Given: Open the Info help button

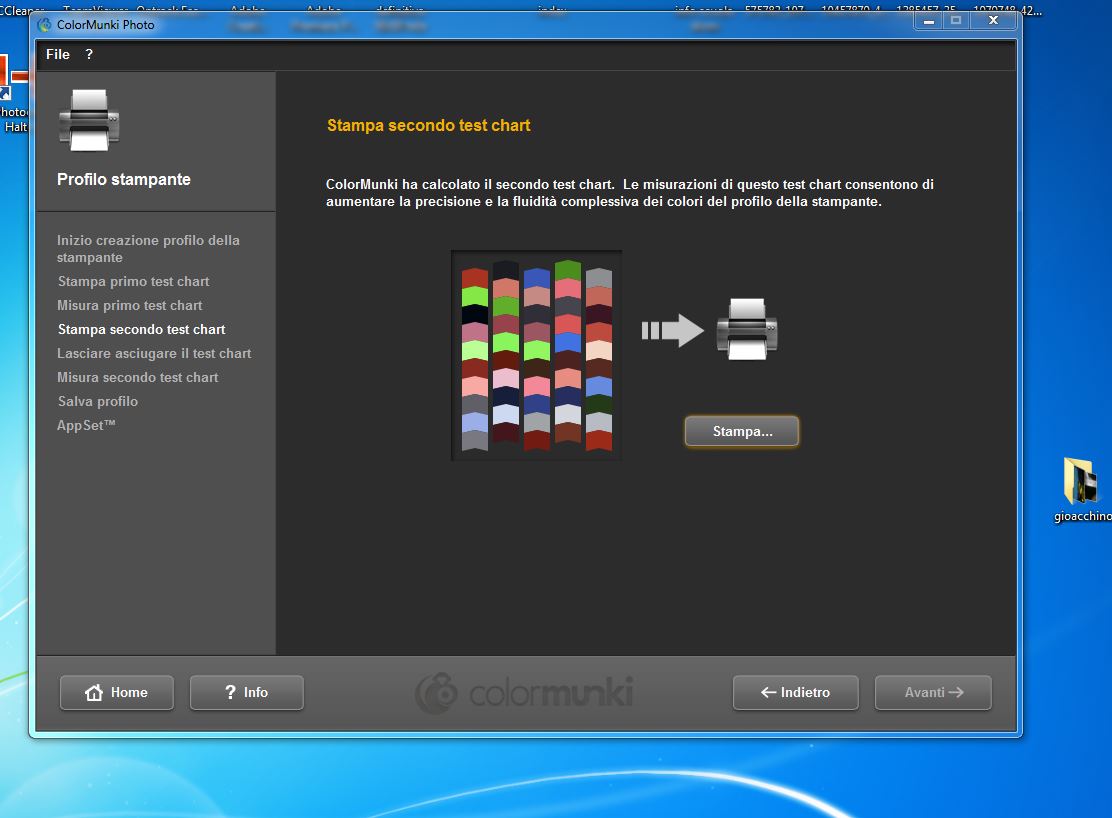Looking at the screenshot, I should [x=247, y=692].
